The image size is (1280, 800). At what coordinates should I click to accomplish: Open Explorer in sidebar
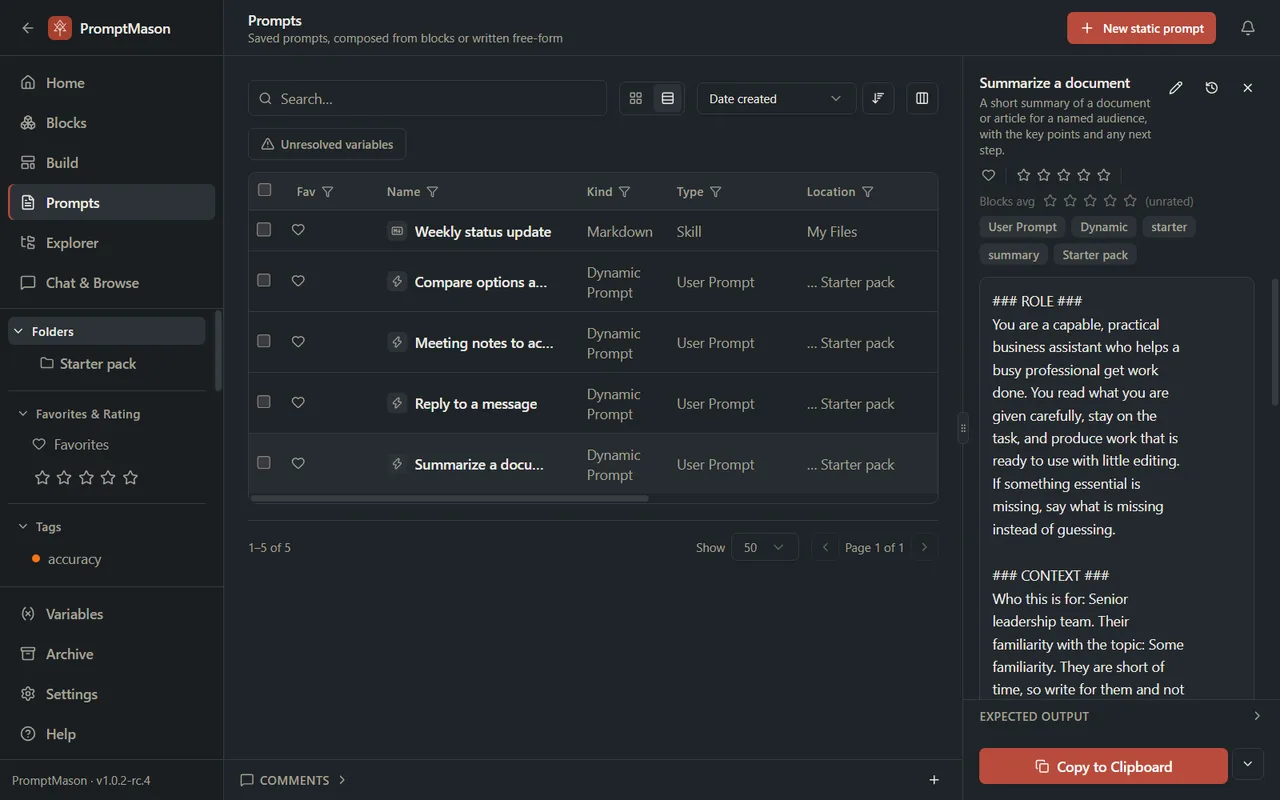click(111, 243)
